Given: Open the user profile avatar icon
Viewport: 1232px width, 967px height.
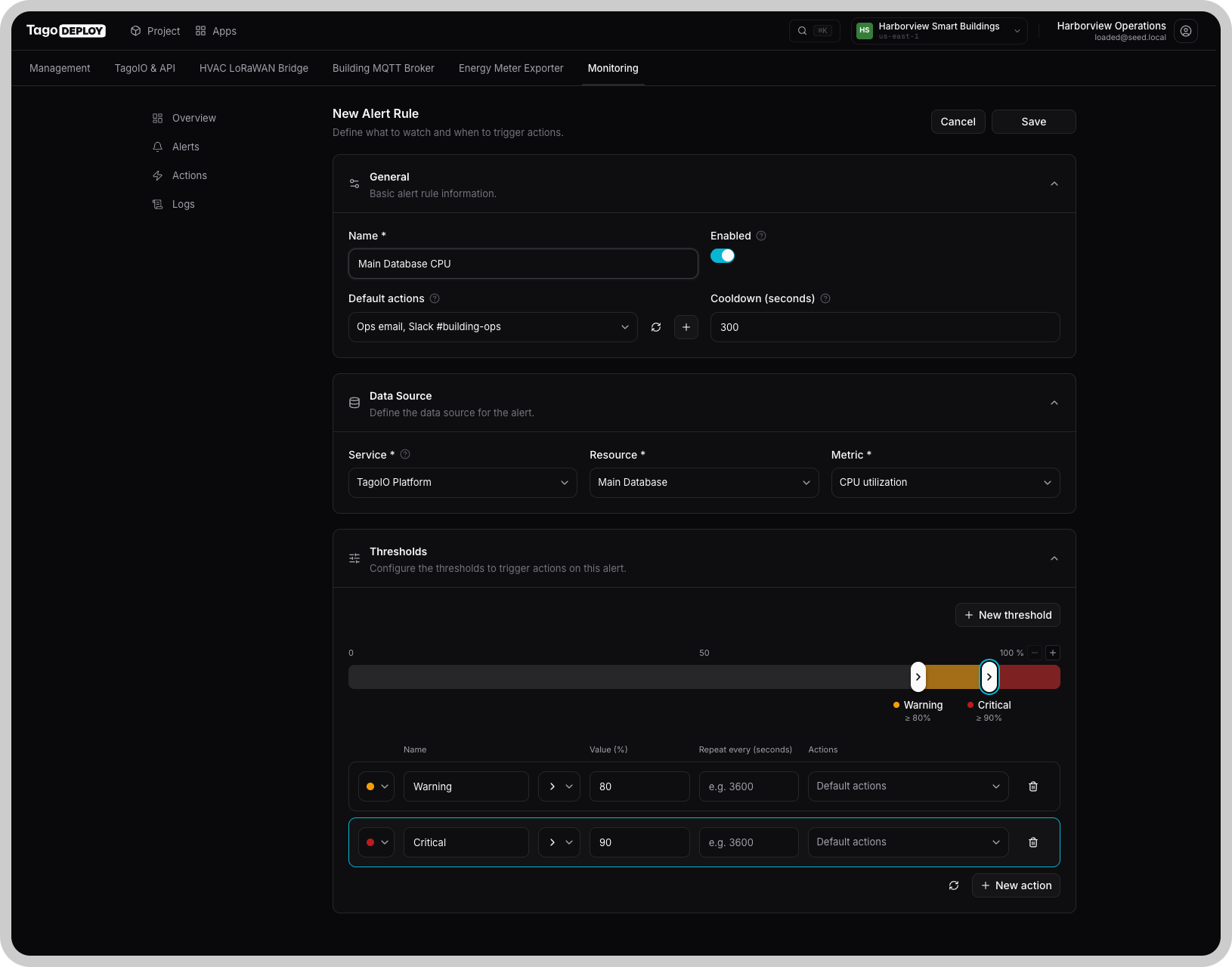Looking at the screenshot, I should pyautogui.click(x=1186, y=31).
